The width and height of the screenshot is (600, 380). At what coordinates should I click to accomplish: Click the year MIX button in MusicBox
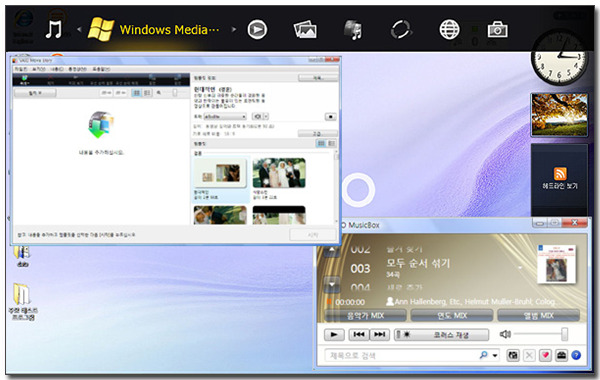point(452,316)
